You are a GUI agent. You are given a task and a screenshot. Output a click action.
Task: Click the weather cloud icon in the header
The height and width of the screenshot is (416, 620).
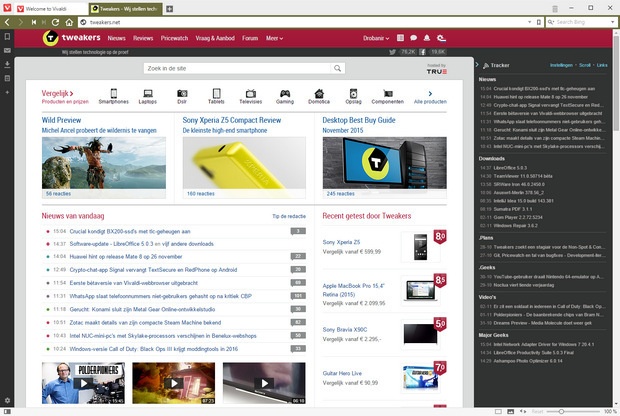(441, 38)
